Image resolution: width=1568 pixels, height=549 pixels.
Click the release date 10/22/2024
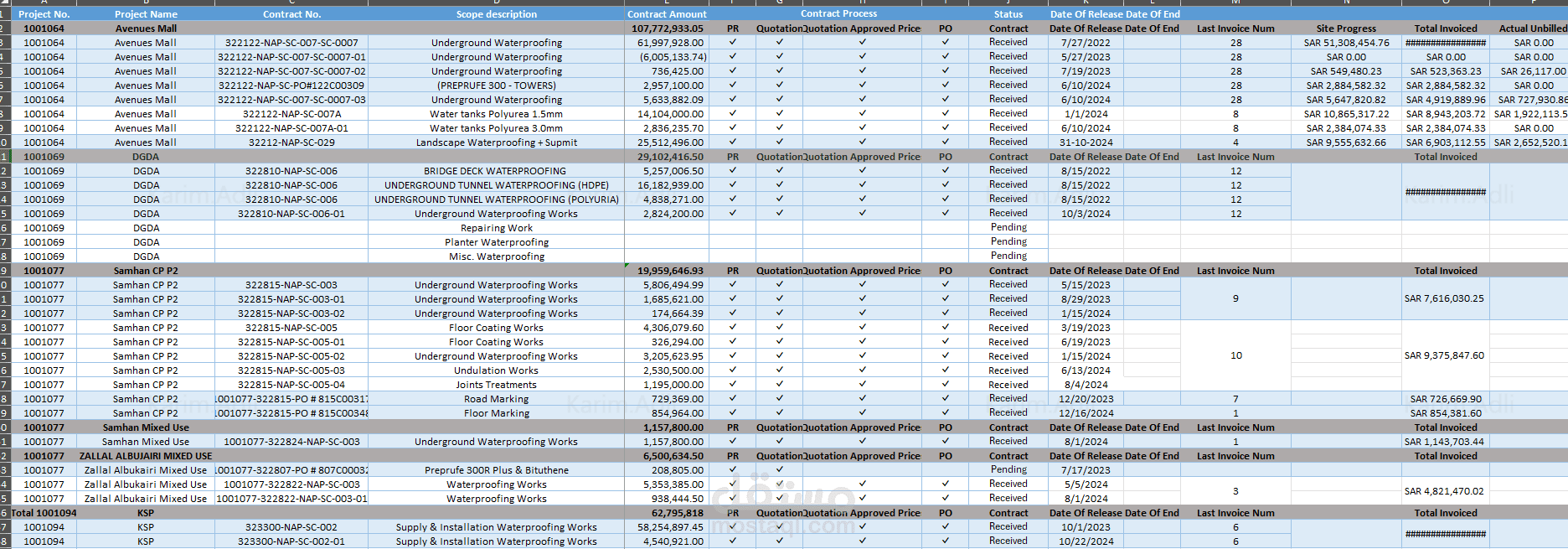[x=1086, y=541]
